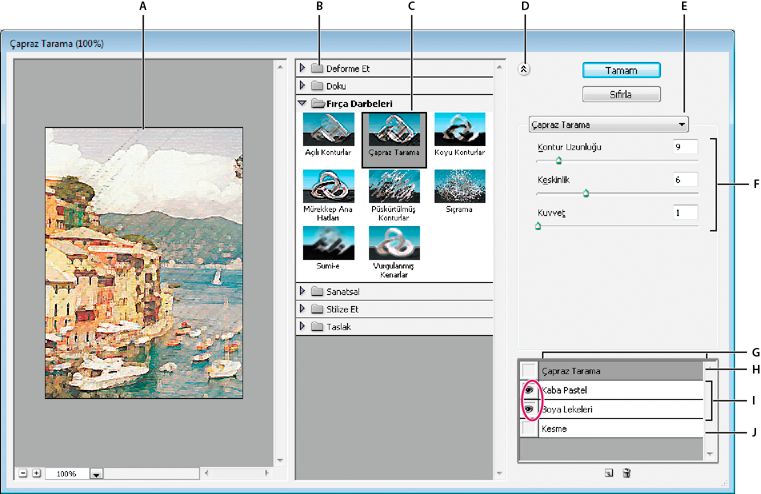
Task: Expand the Doku category triangle
Action: [302, 85]
